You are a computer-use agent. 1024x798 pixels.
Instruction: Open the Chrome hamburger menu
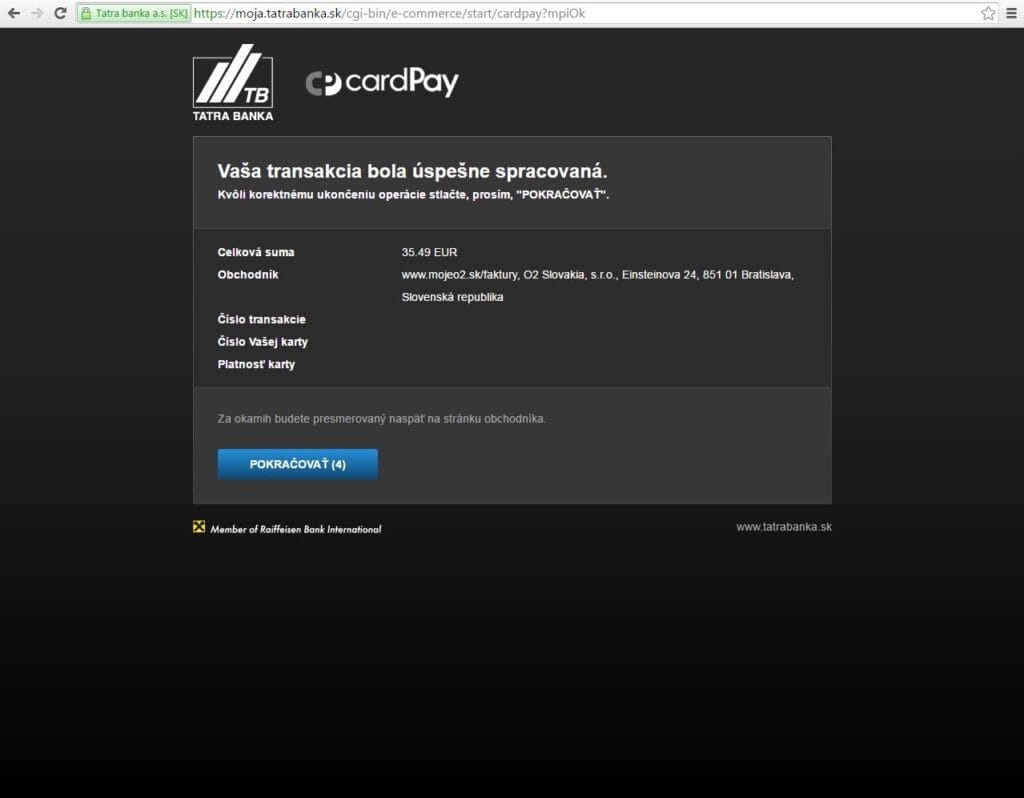click(x=1011, y=13)
